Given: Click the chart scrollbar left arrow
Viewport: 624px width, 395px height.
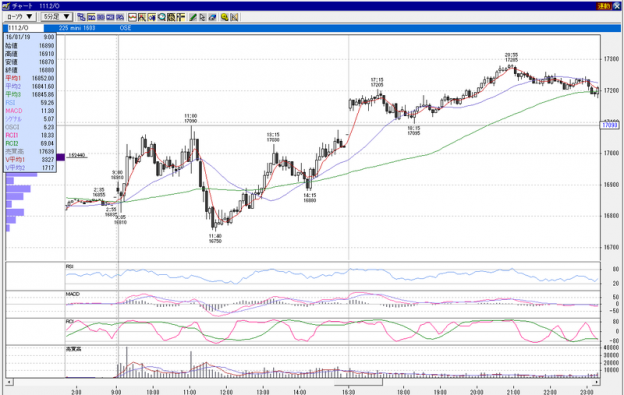Looking at the screenshot, I should point(9,382).
